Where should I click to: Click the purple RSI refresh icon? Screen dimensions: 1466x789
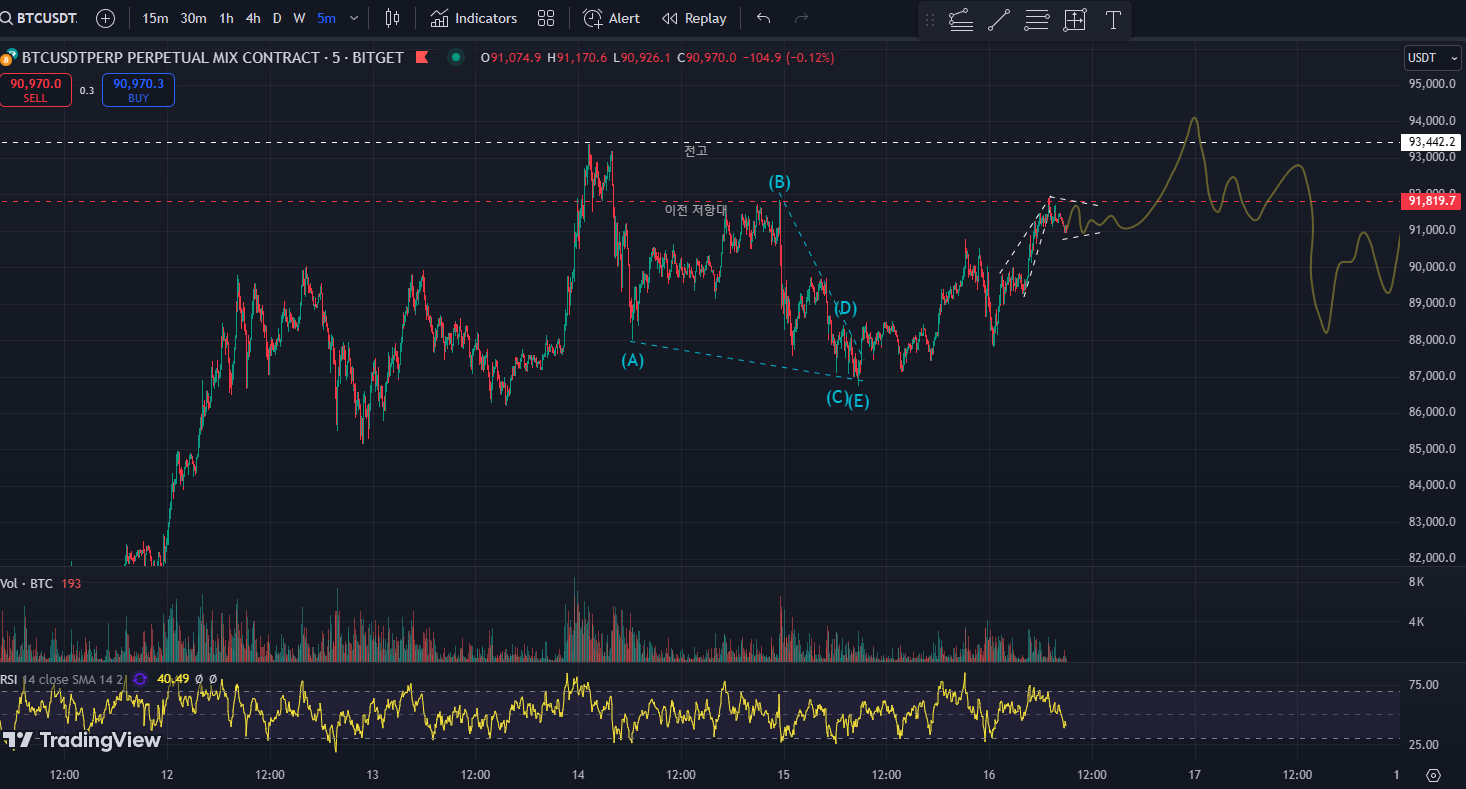140,679
